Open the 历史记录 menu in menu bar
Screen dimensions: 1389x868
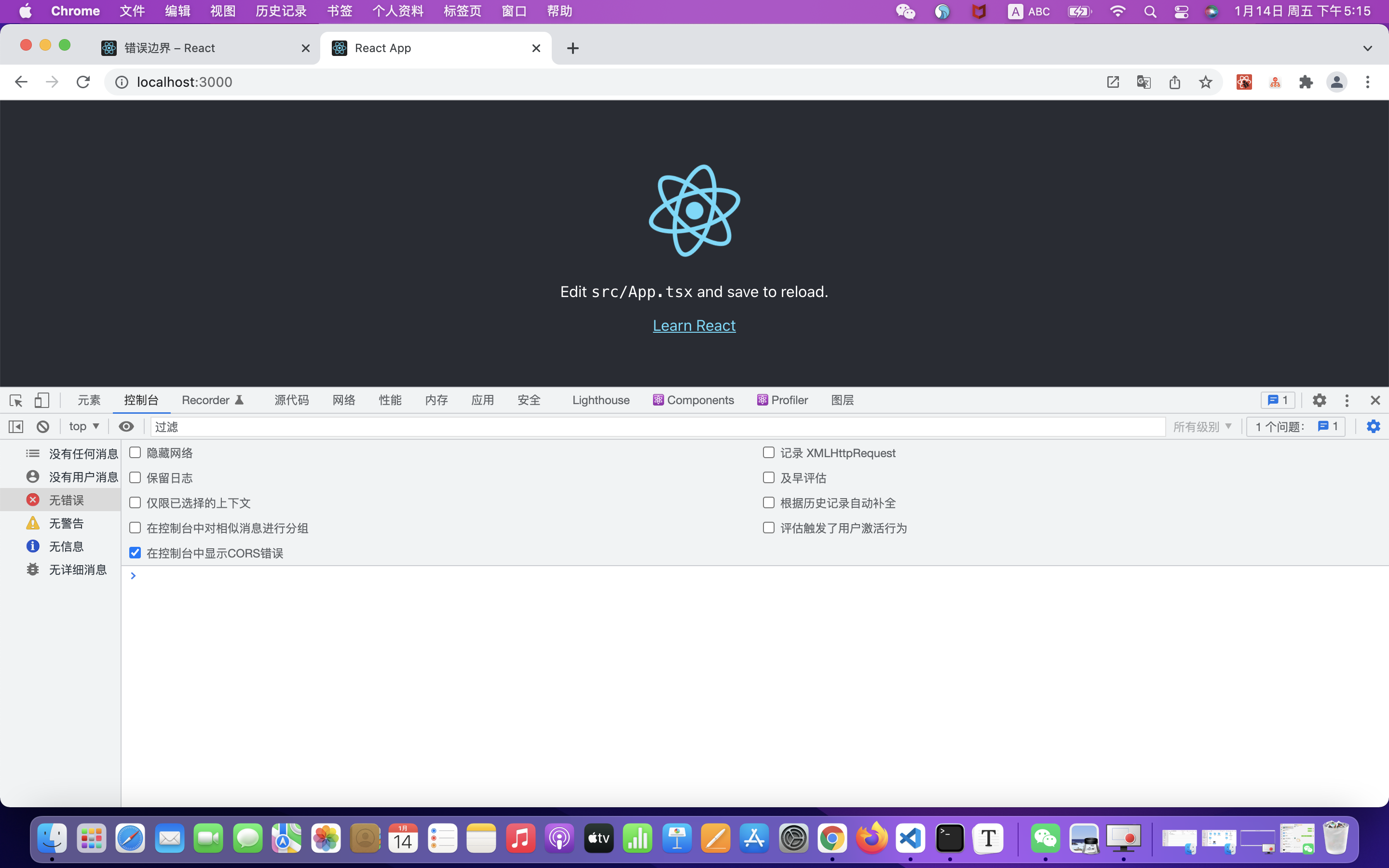click(x=281, y=12)
